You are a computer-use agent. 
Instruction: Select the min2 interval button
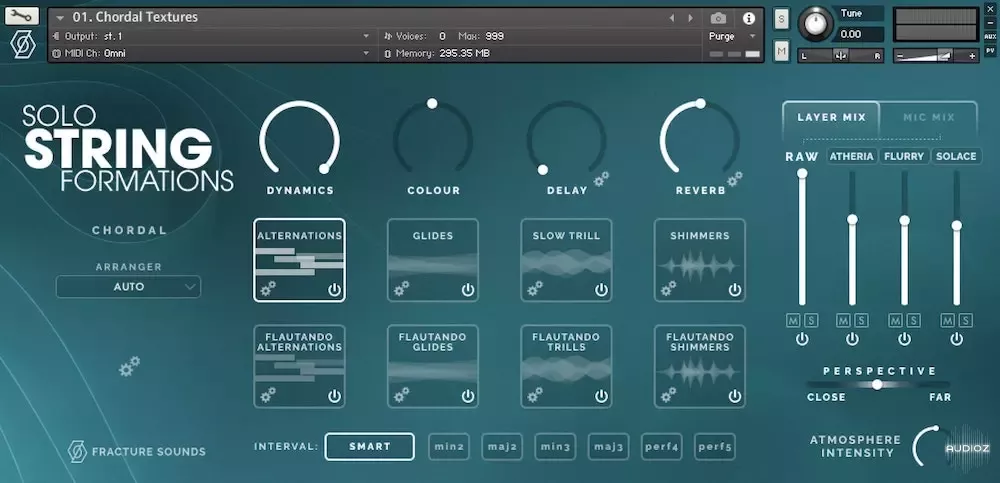point(449,447)
